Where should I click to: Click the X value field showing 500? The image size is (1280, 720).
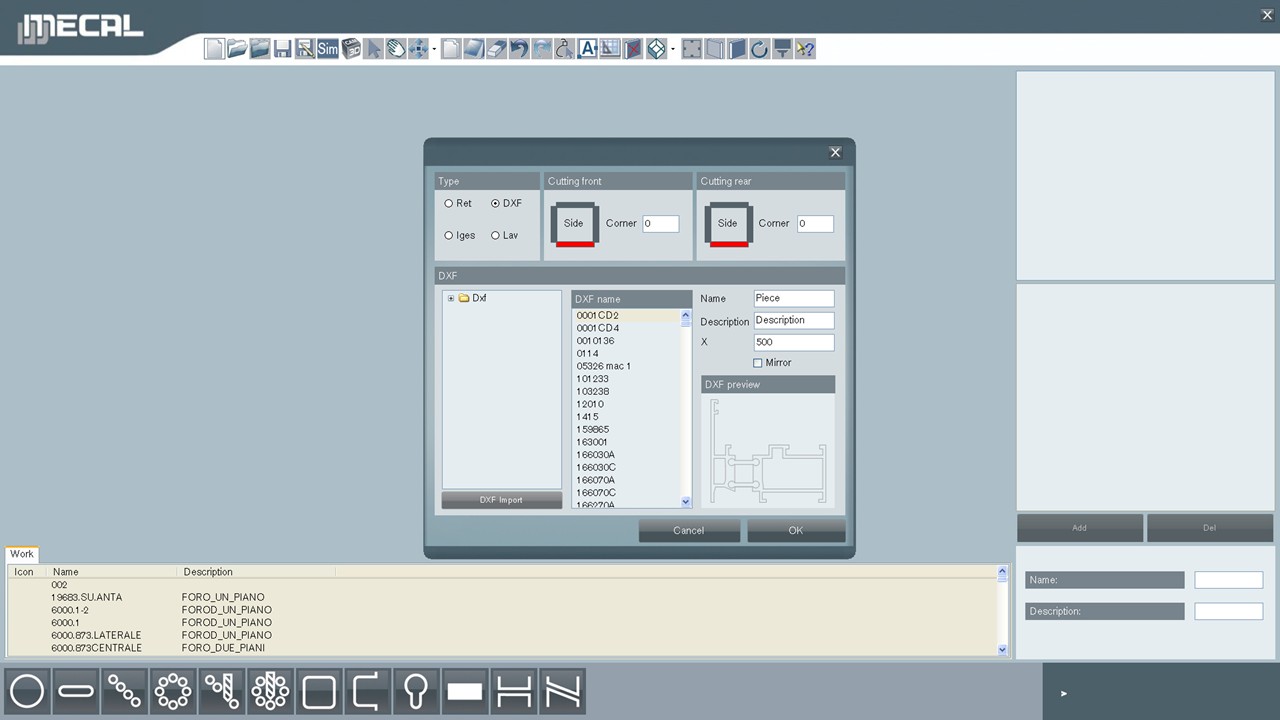(794, 342)
